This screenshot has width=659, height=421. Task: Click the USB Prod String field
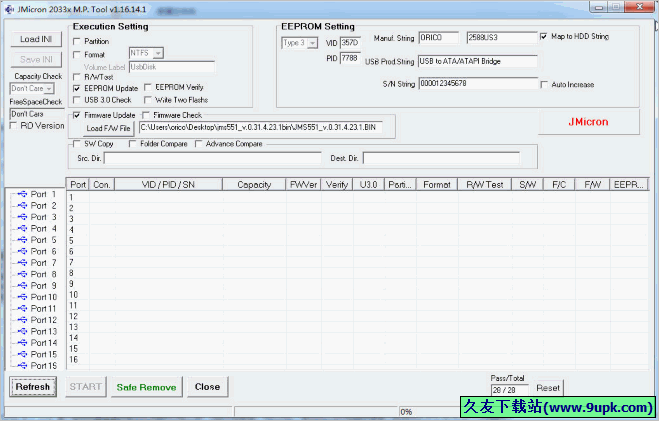pyautogui.click(x=478, y=61)
